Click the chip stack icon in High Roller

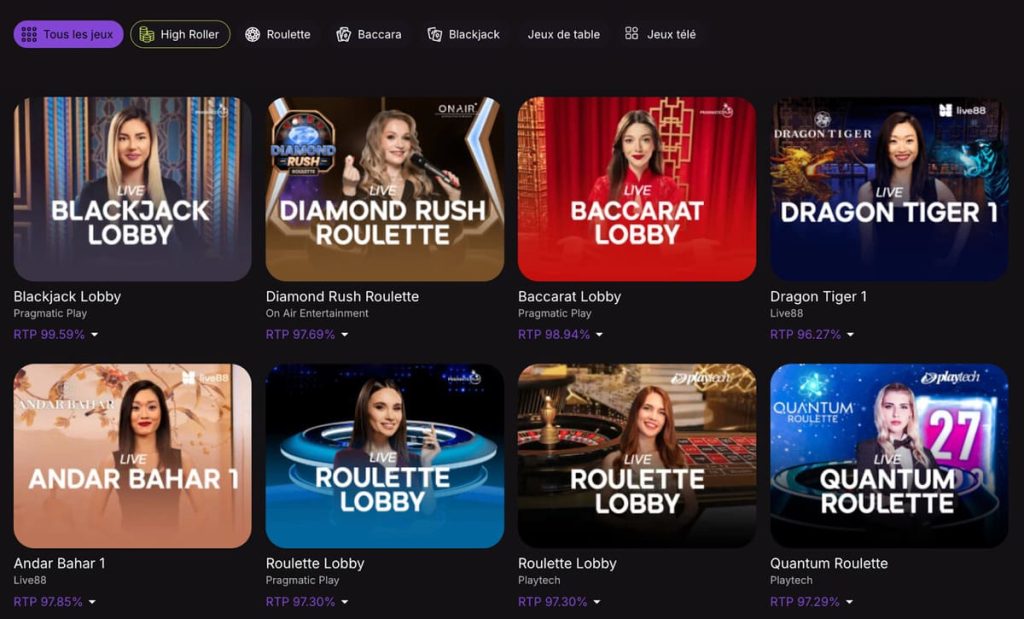pos(147,35)
